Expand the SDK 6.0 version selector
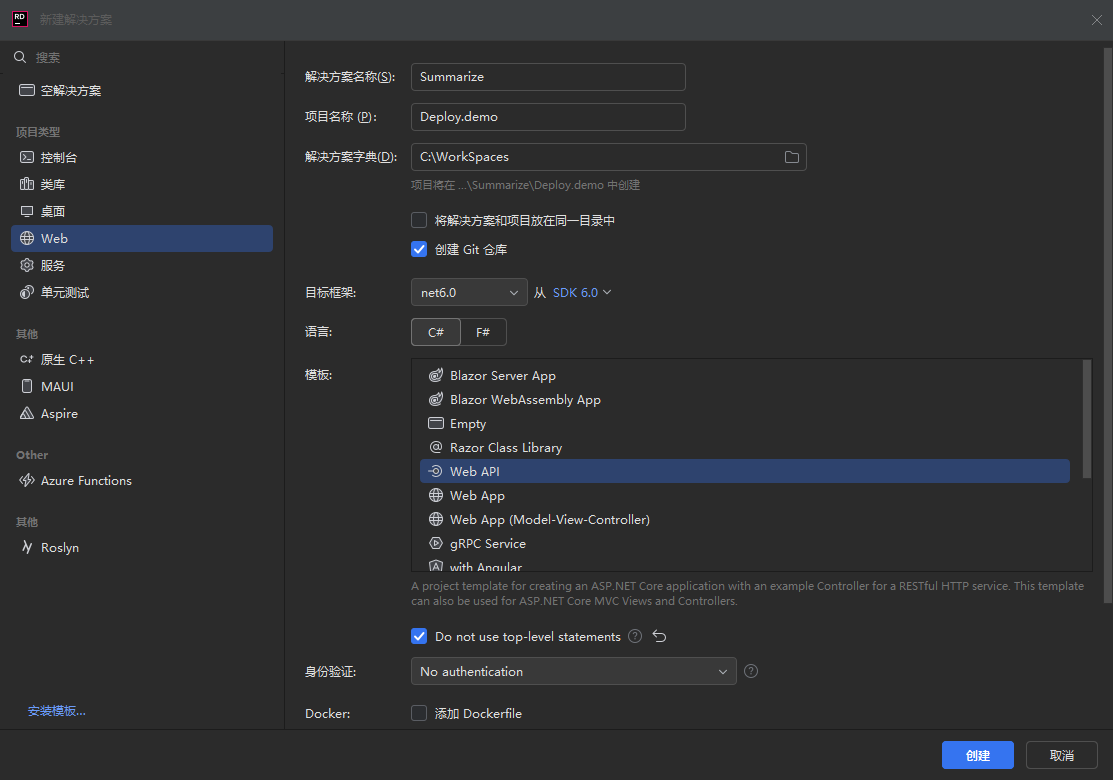 coord(582,292)
